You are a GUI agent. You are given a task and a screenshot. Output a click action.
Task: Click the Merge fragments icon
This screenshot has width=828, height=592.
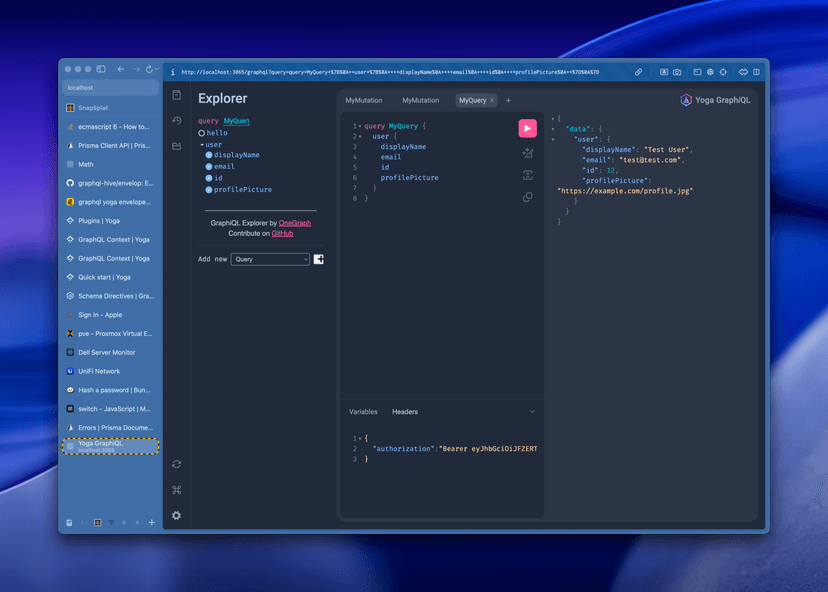point(527,175)
